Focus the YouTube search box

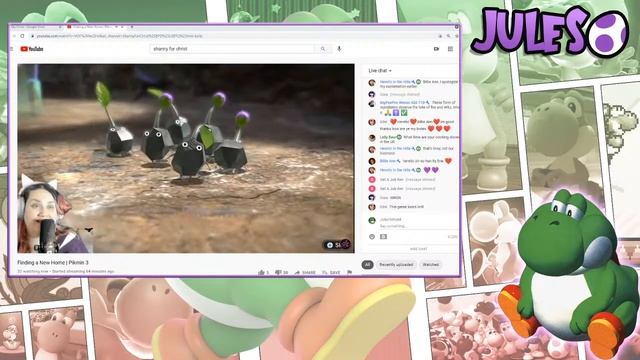point(233,49)
